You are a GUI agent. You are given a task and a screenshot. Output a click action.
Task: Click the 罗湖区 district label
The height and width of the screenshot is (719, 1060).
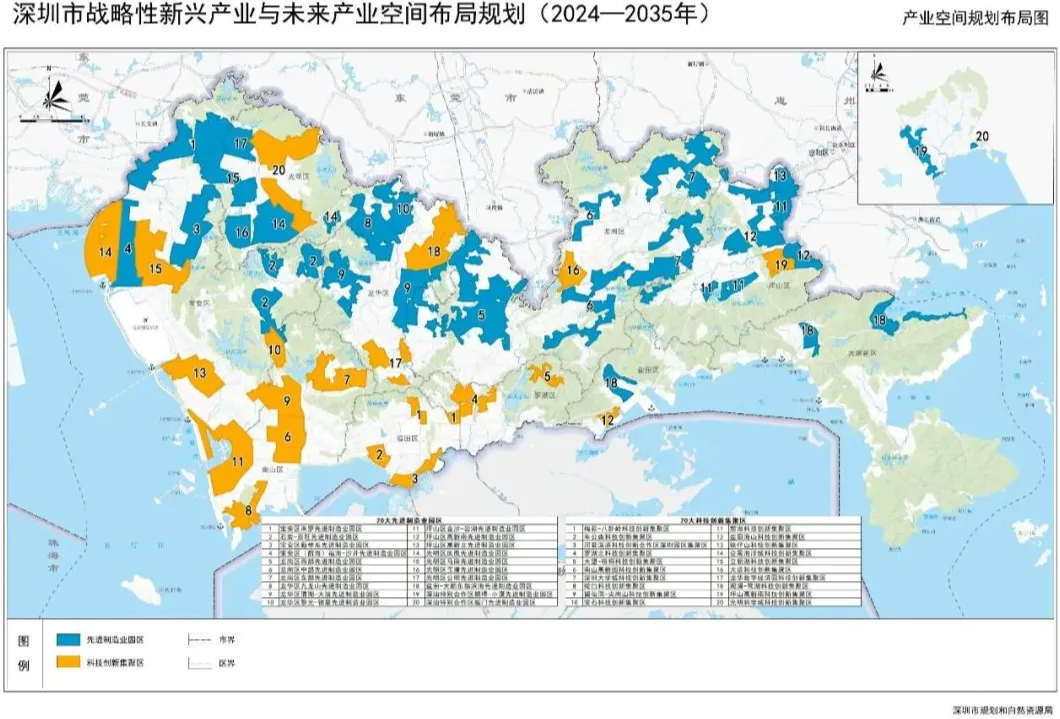point(545,396)
